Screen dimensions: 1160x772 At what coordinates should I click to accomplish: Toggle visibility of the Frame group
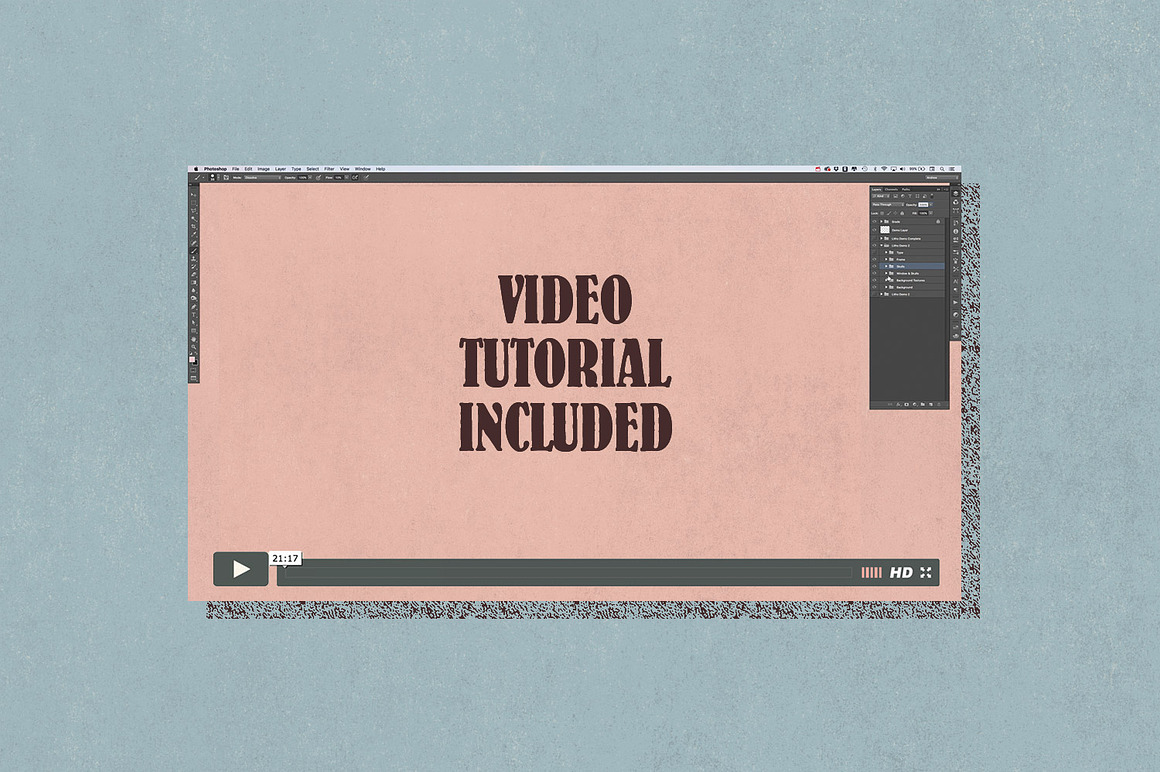coord(874,259)
